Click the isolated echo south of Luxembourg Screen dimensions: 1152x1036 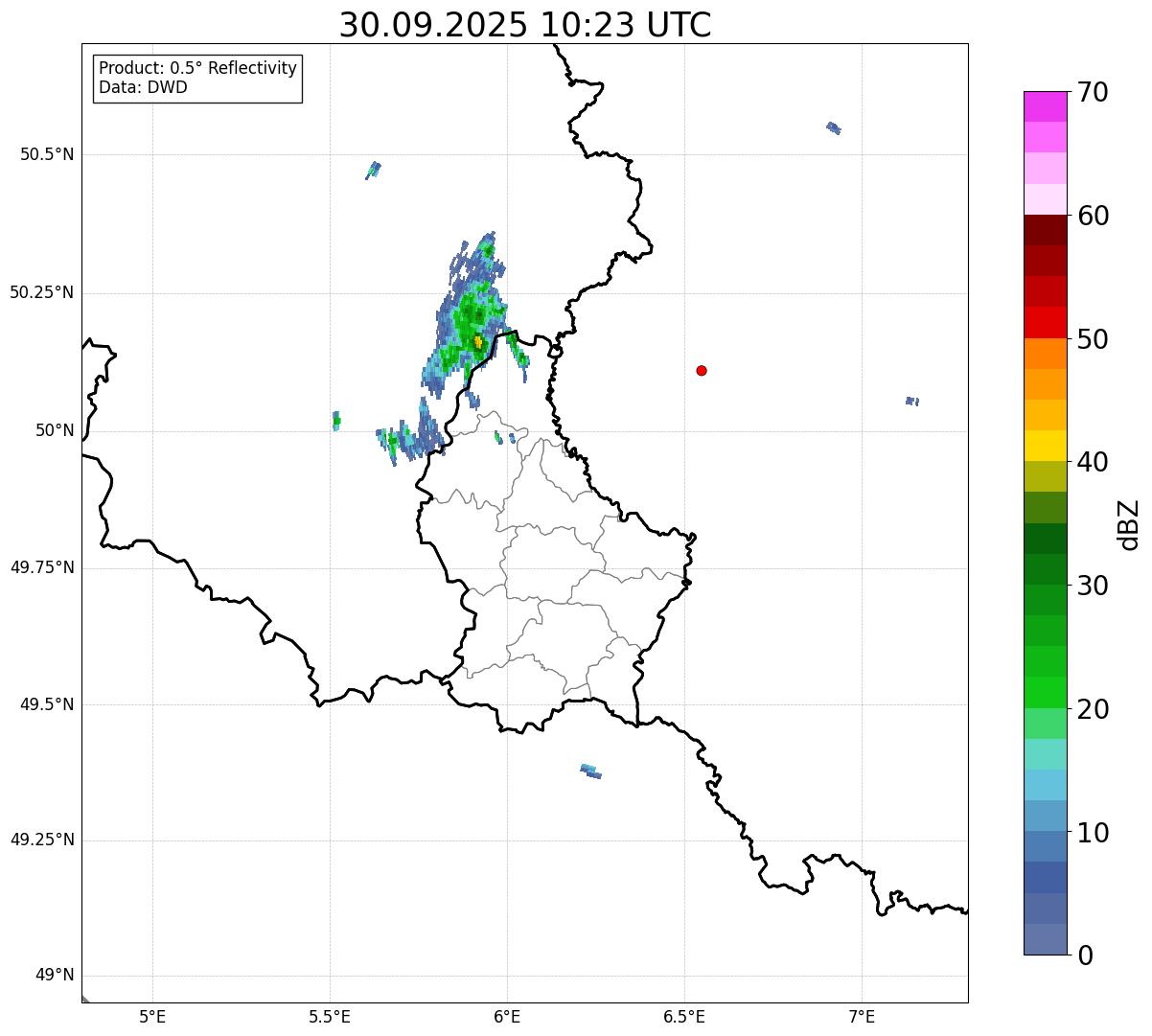[591, 771]
